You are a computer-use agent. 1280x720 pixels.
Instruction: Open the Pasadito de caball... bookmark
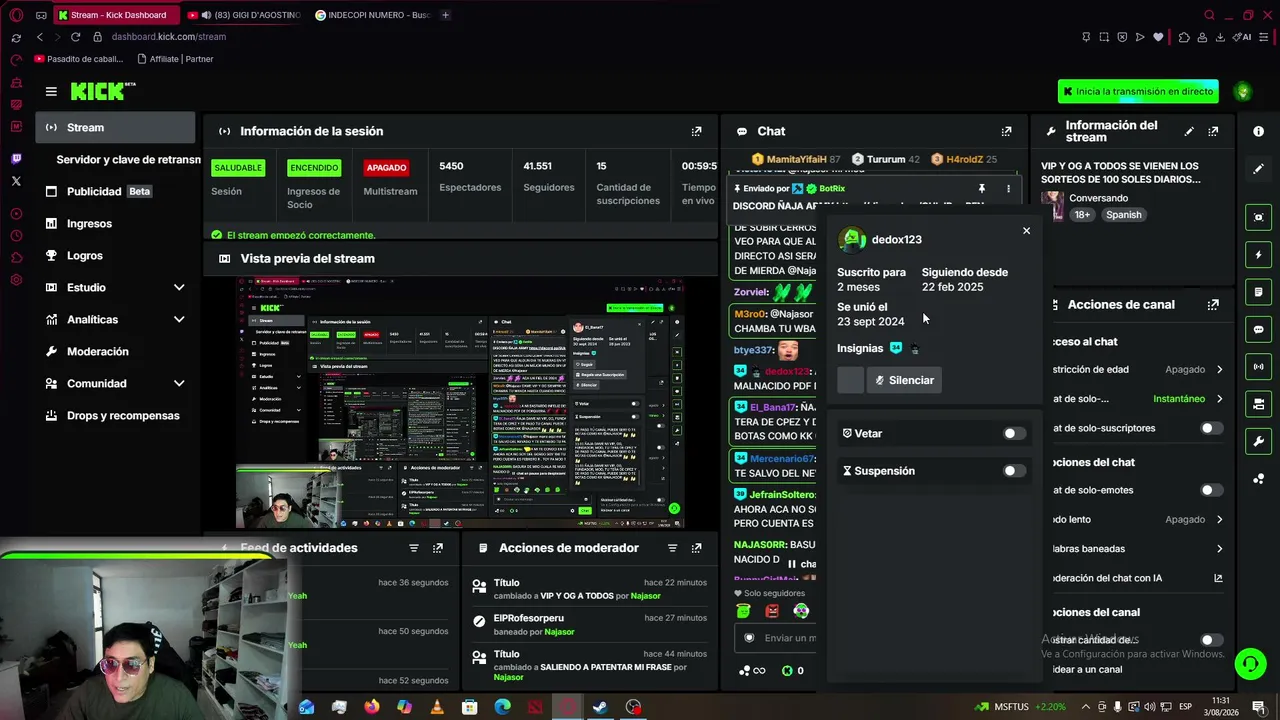[x=79, y=59]
